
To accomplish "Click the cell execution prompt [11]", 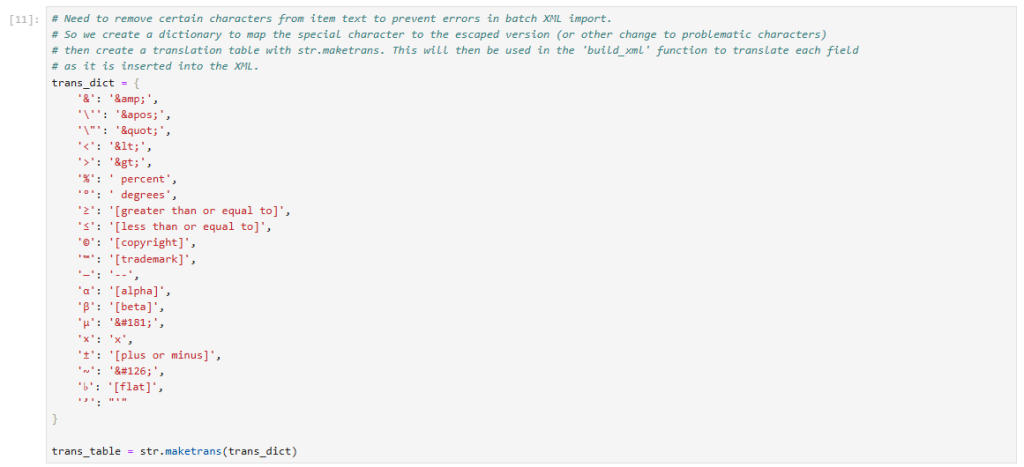I will (26, 20).
